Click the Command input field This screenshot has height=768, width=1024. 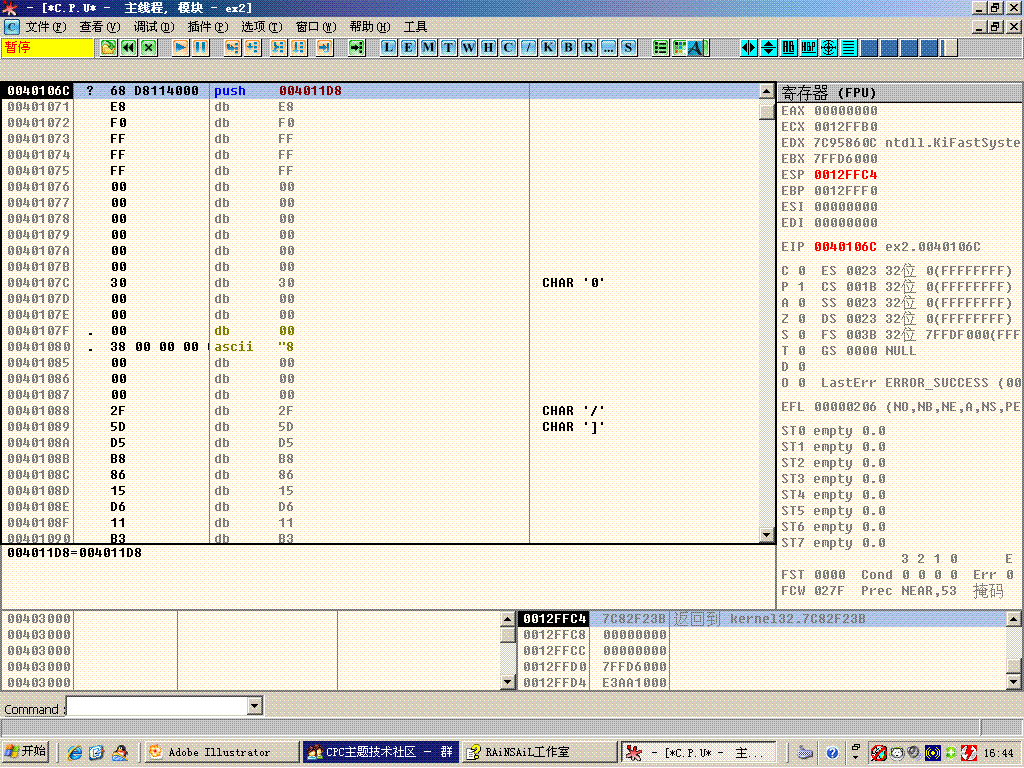point(157,706)
